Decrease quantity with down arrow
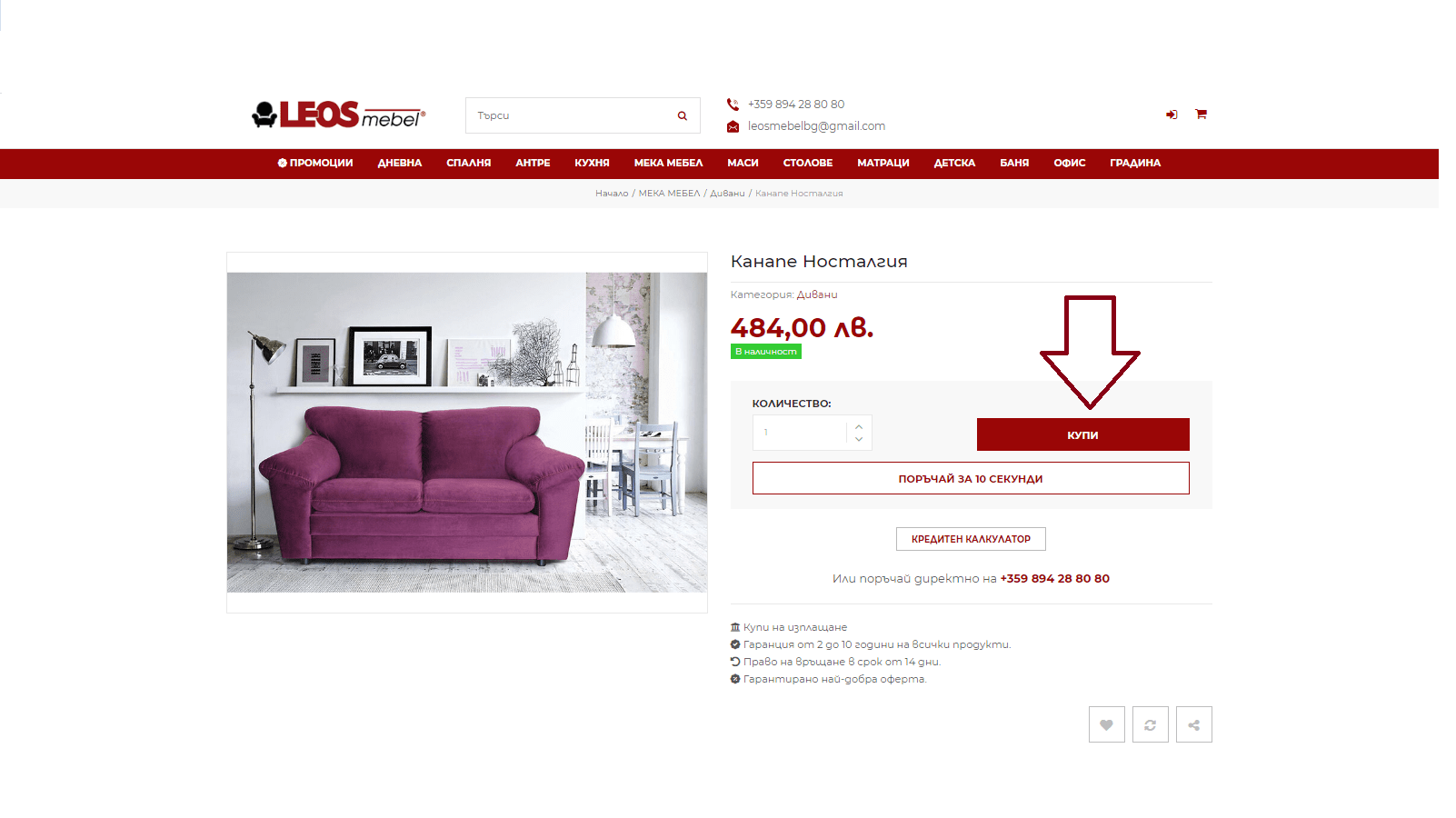The width and height of the screenshot is (1456, 818). pyautogui.click(x=859, y=439)
